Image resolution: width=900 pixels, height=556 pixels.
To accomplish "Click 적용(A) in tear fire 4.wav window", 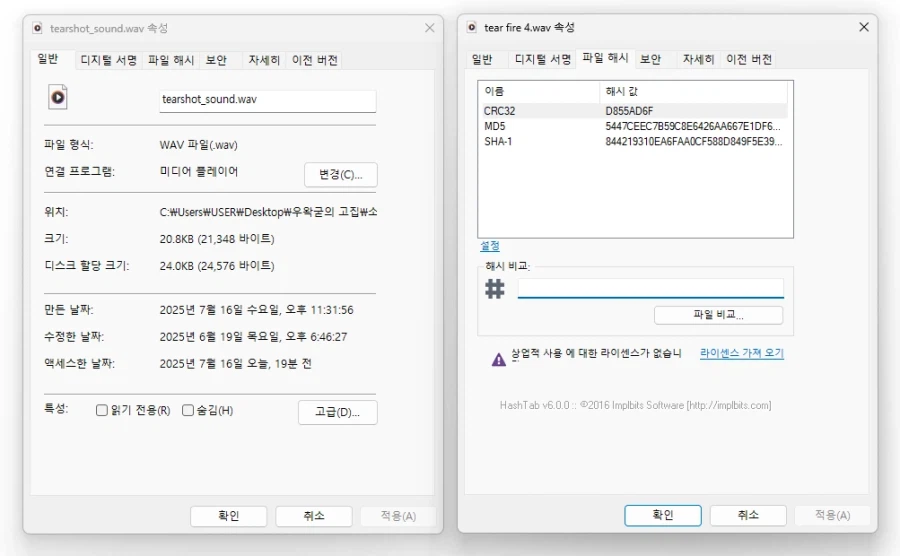I will [833, 515].
